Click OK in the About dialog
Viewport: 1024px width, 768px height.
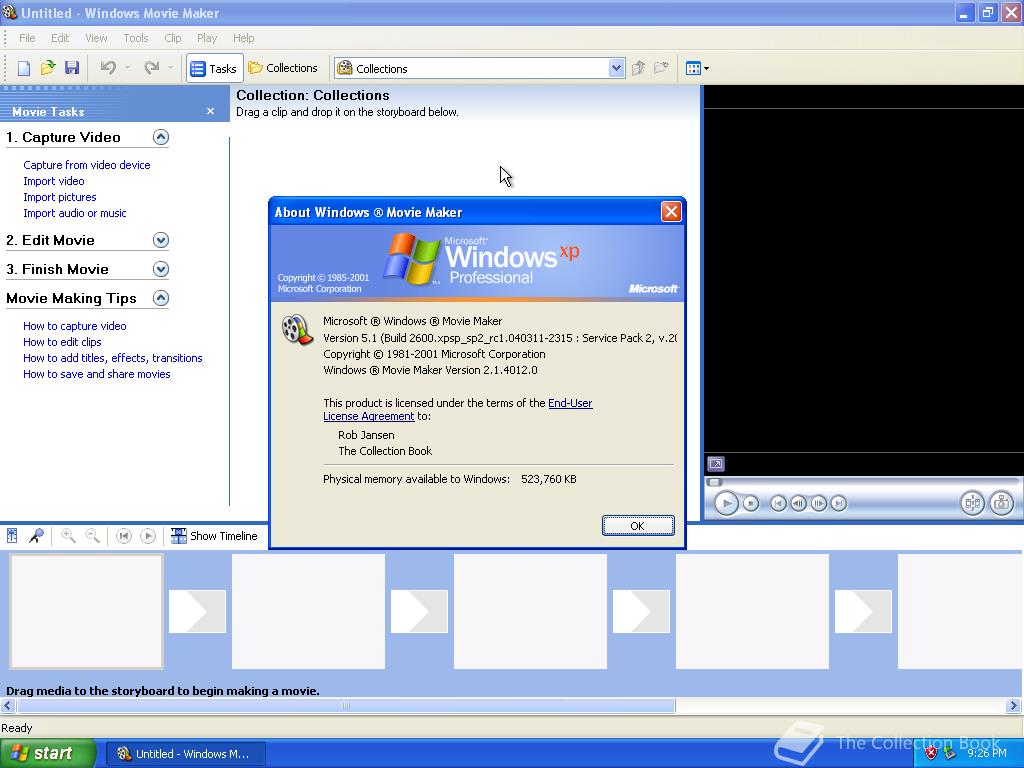(638, 526)
